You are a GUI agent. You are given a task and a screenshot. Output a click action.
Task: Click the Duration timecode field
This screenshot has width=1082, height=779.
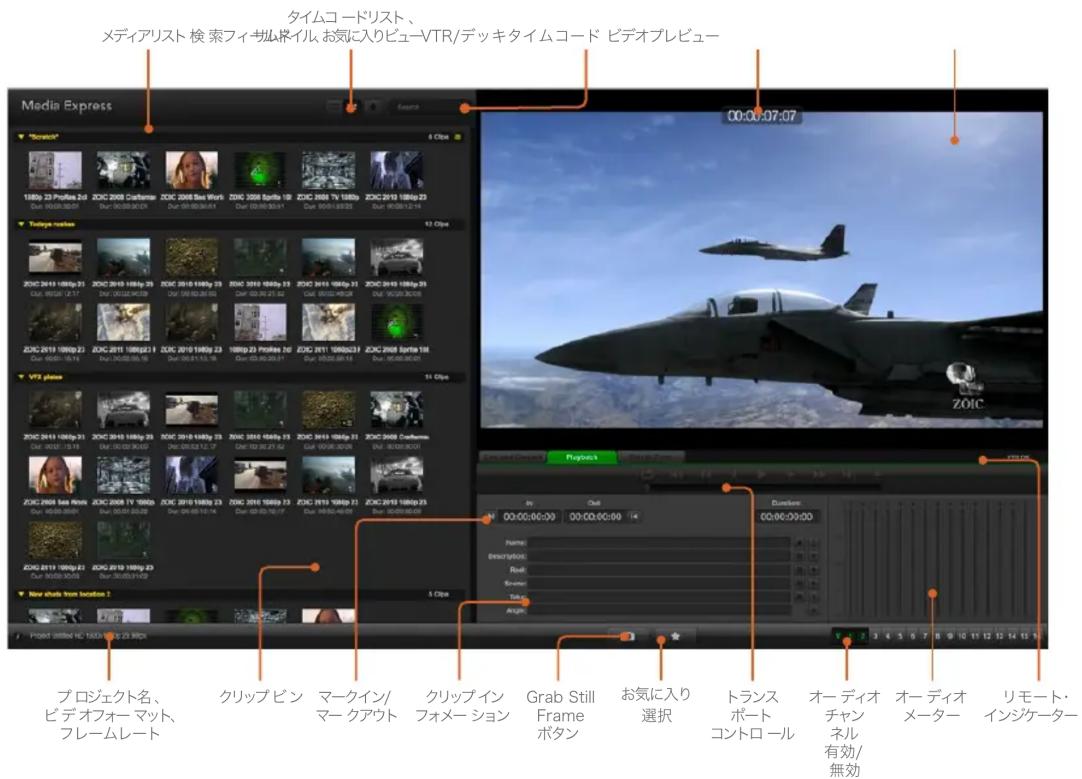pyautogui.click(x=787, y=516)
